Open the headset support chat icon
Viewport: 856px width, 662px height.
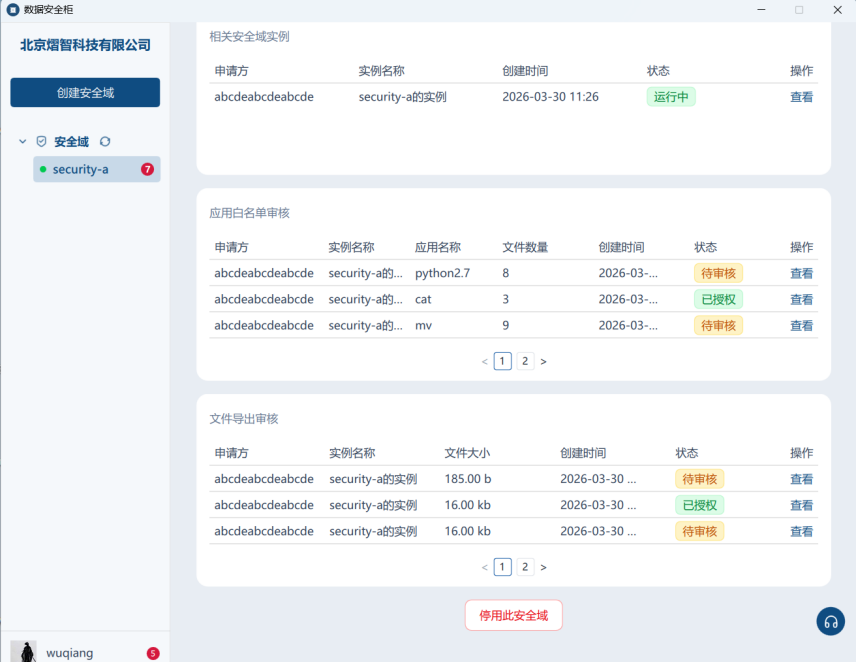pyautogui.click(x=830, y=621)
